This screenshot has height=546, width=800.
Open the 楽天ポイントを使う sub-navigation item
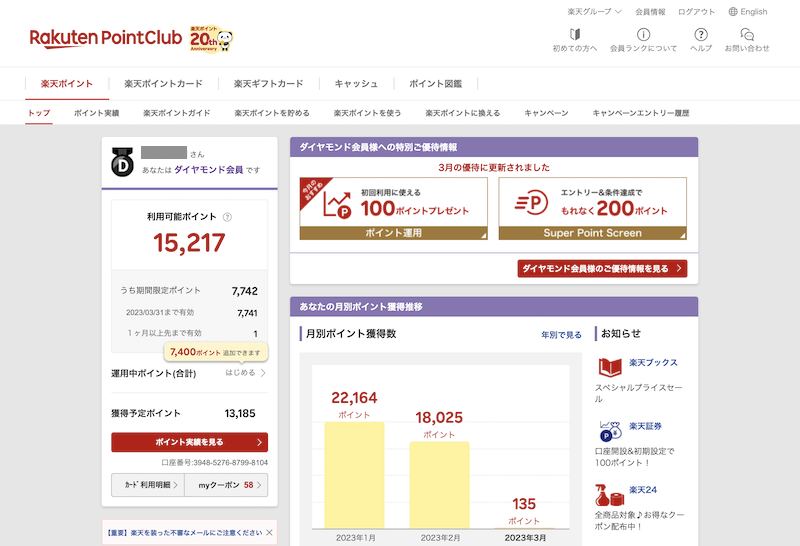coord(367,113)
